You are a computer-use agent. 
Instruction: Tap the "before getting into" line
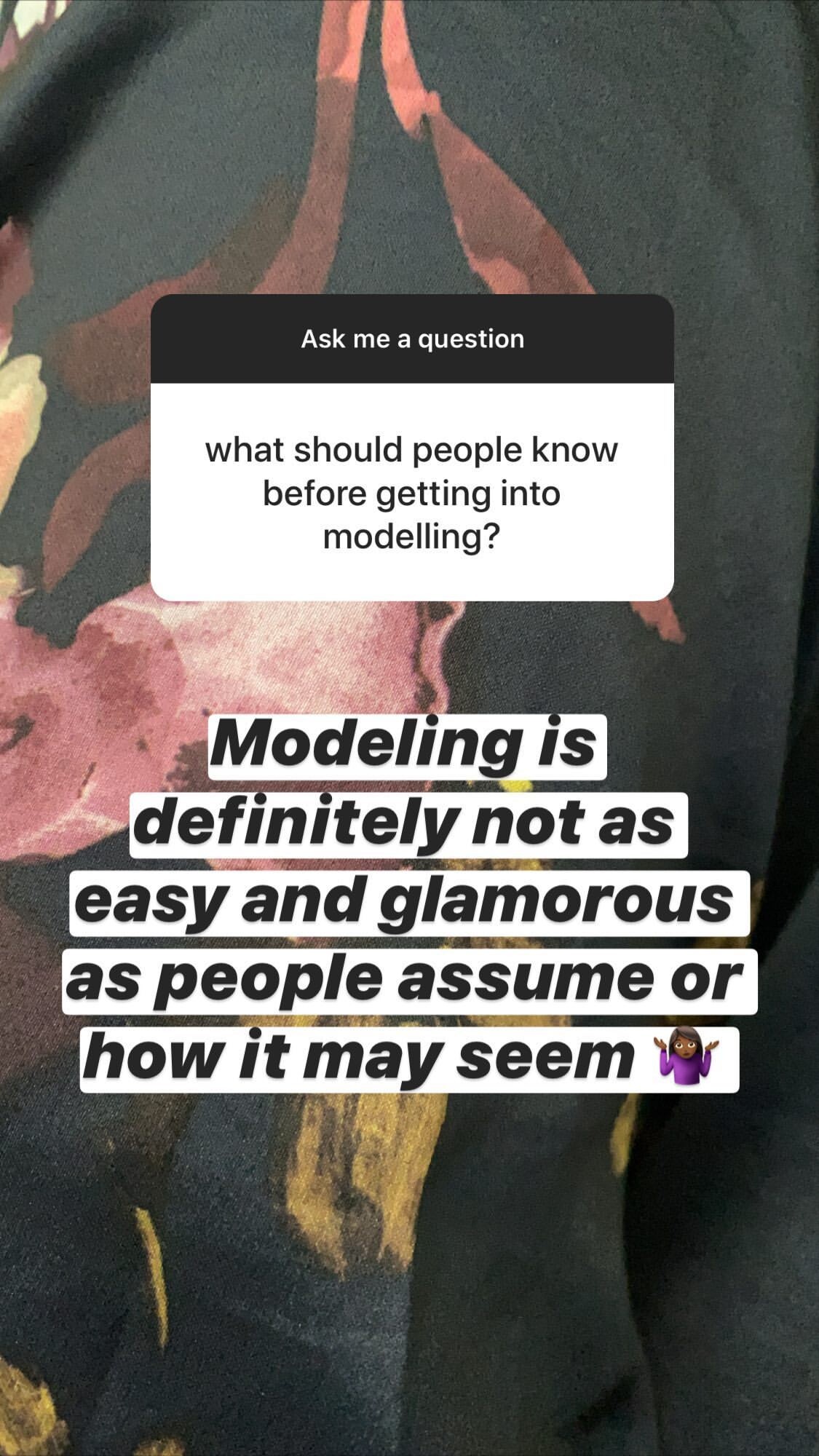coord(411,494)
